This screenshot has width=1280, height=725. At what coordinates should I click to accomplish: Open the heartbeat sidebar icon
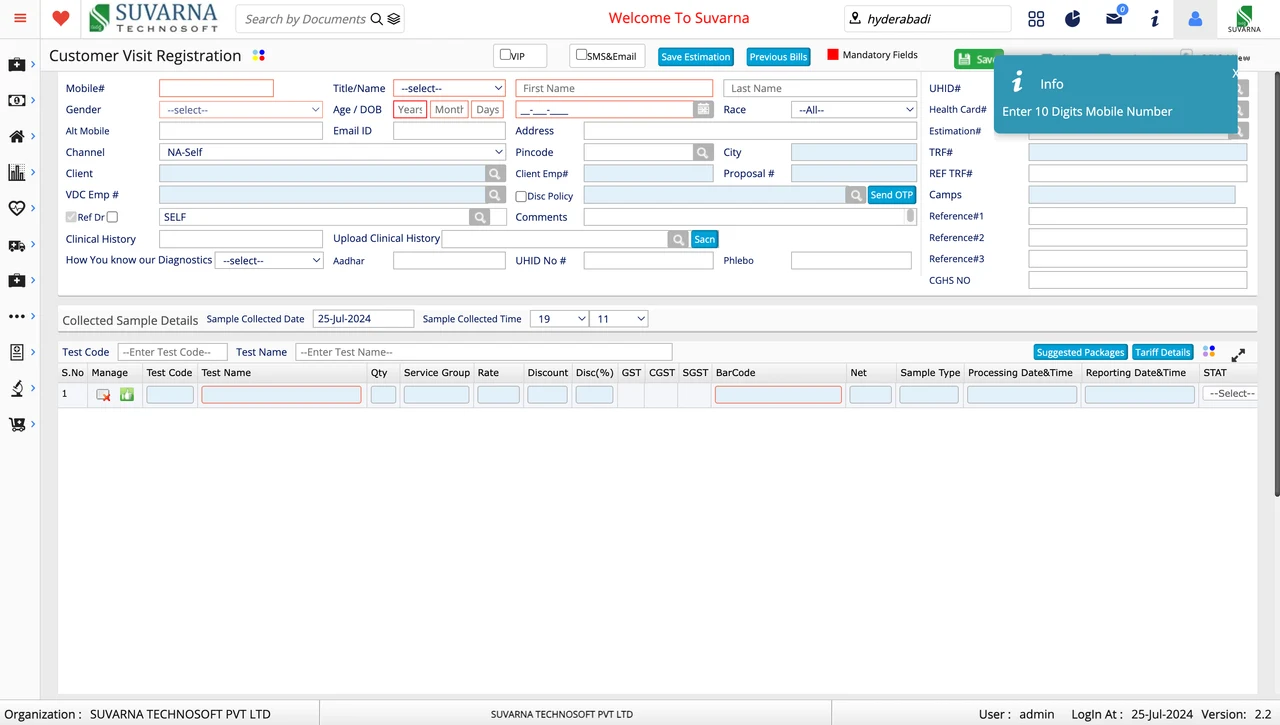coord(17,208)
